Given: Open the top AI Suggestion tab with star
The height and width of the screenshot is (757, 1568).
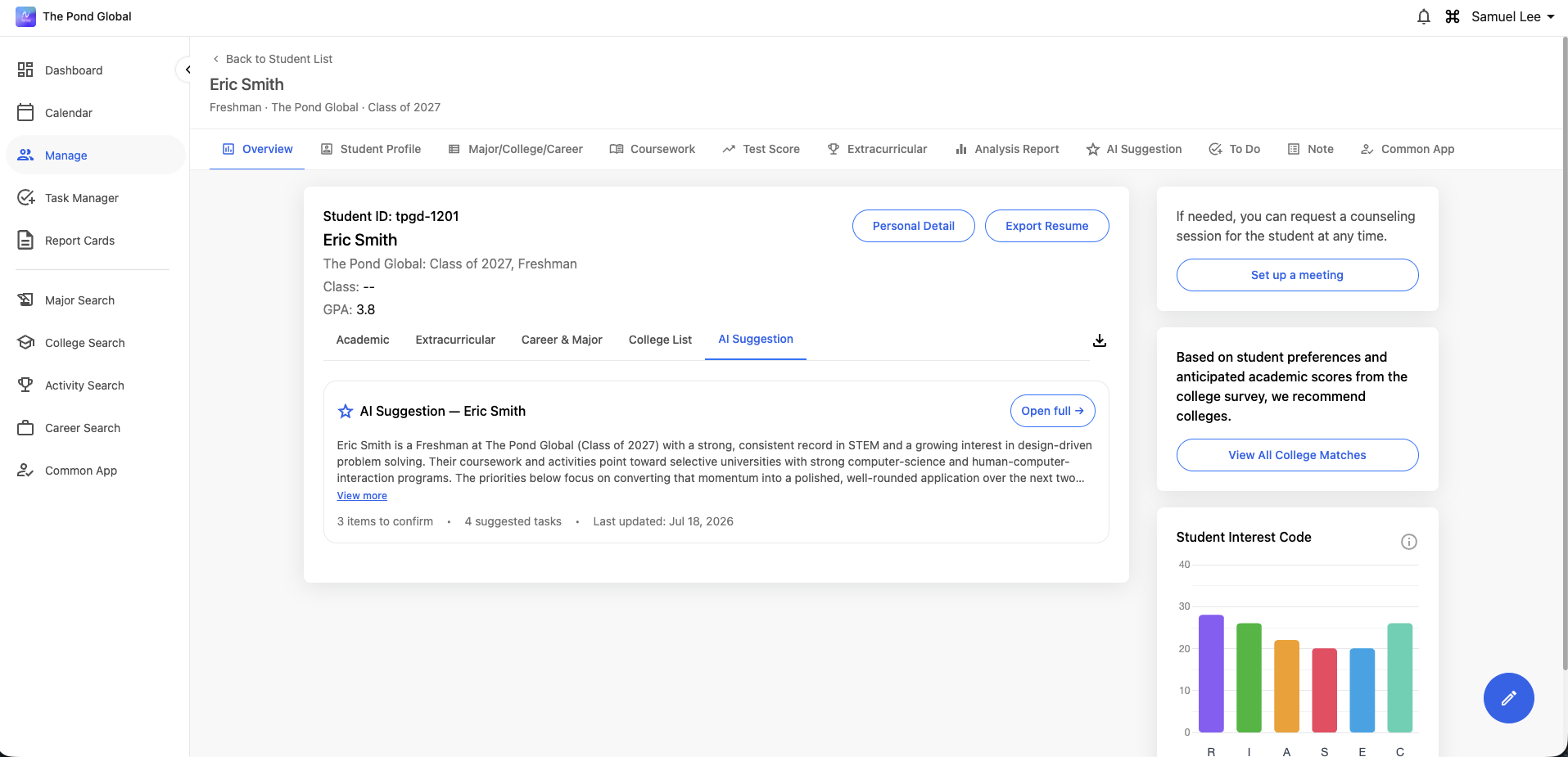Looking at the screenshot, I should pos(1134,149).
